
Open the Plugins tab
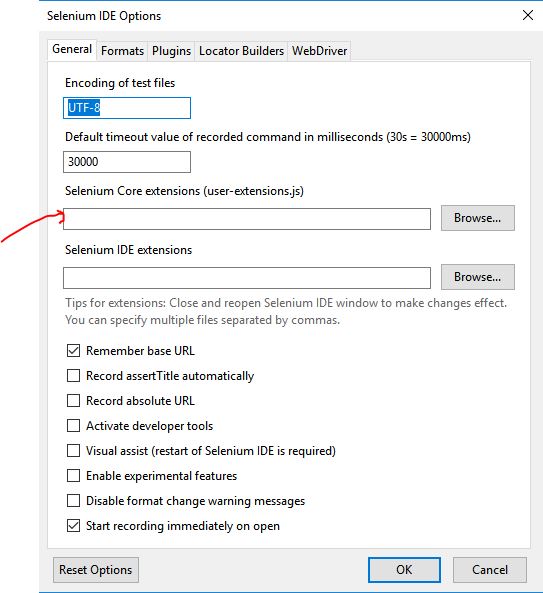pos(171,51)
